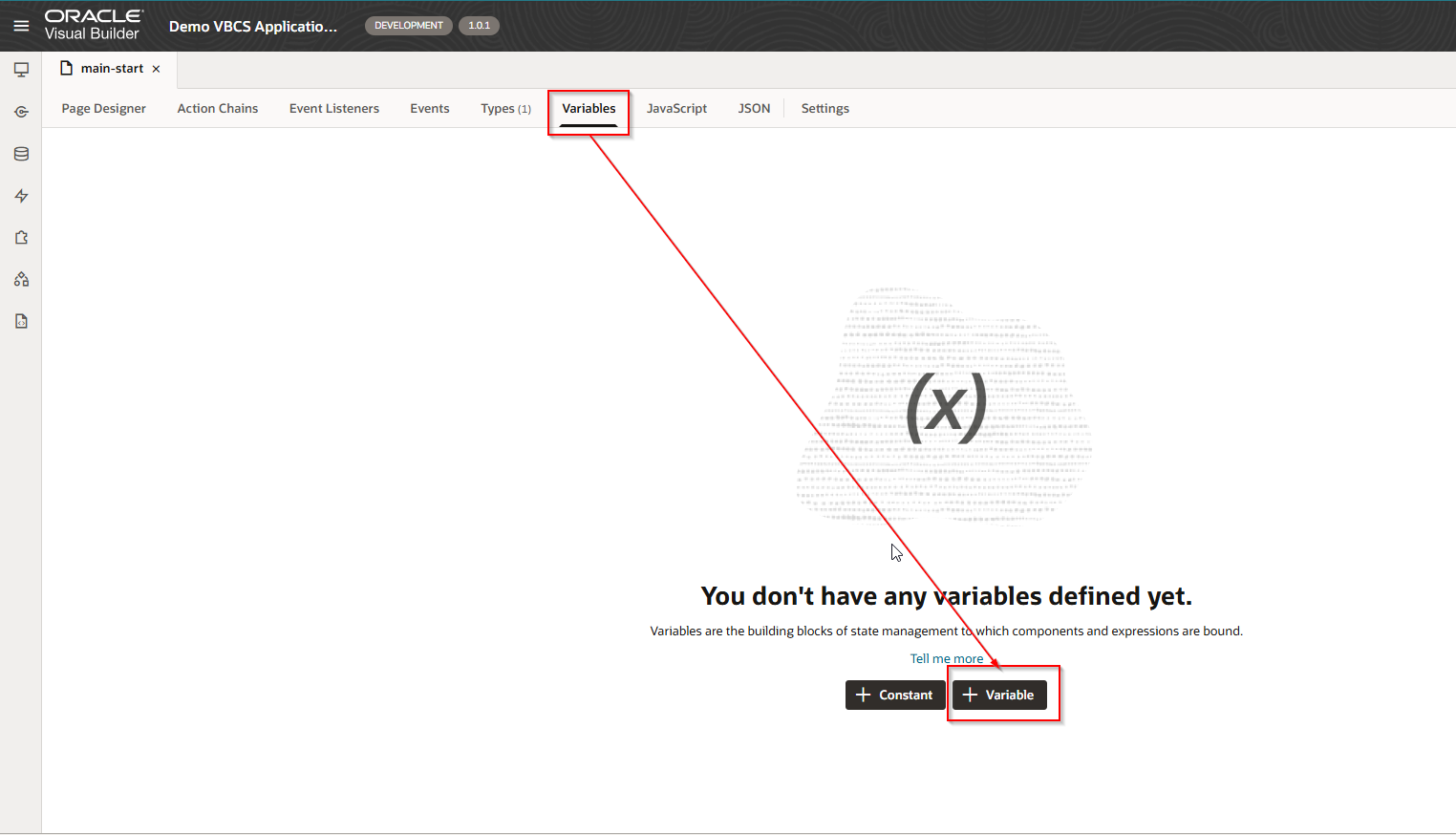This screenshot has height=835, width=1456.
Task: Open Web Applications monitor icon in sidebar
Action: pyautogui.click(x=21, y=70)
